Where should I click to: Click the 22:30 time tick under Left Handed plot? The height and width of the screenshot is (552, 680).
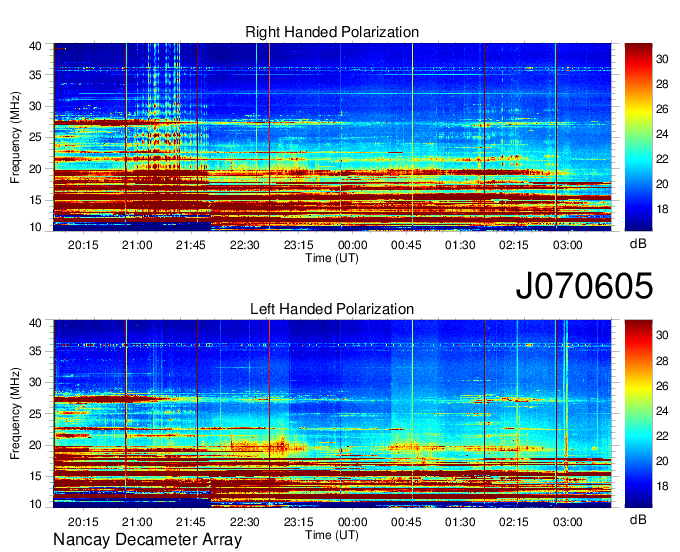point(245,522)
